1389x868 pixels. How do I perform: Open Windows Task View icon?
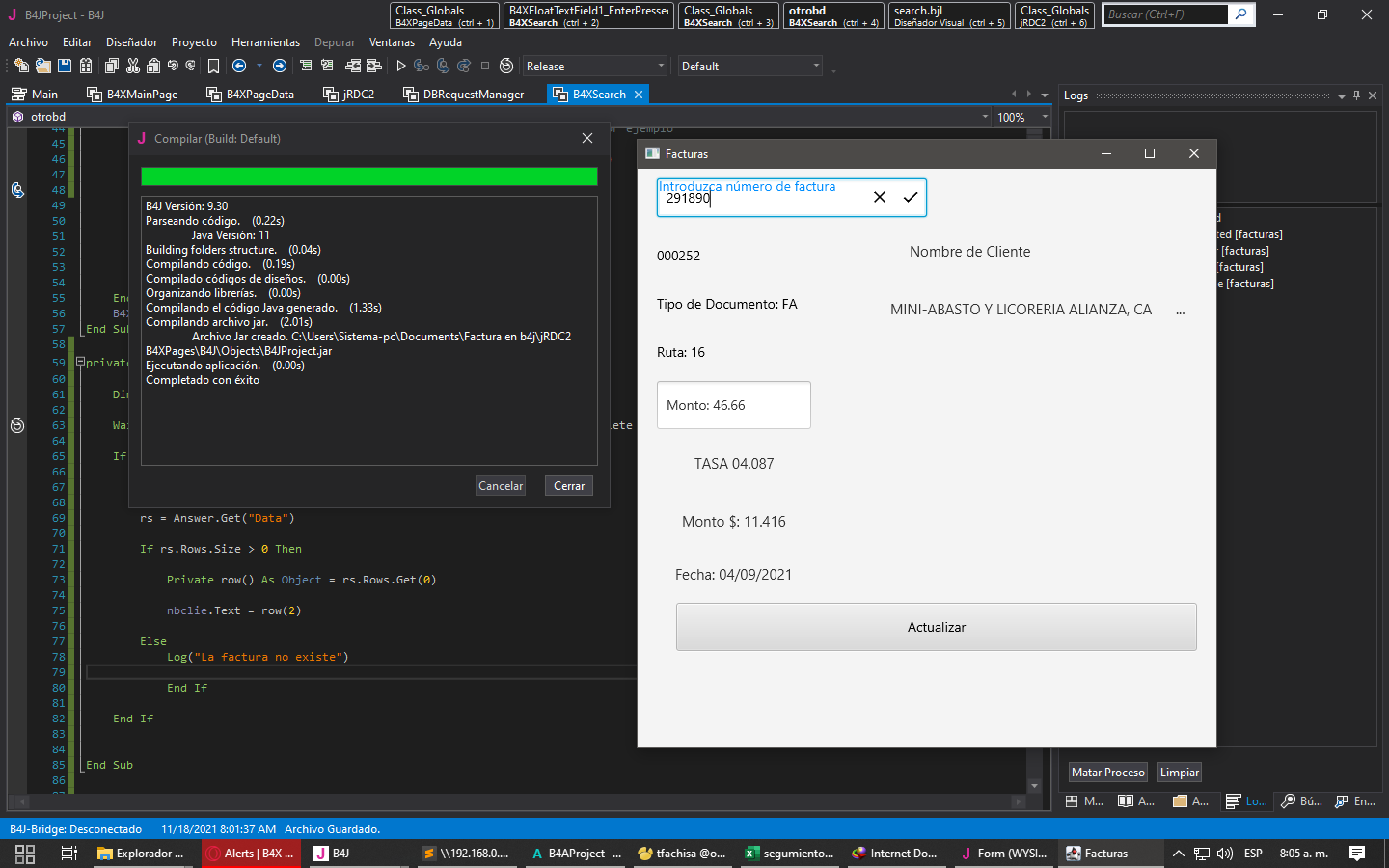[x=69, y=854]
